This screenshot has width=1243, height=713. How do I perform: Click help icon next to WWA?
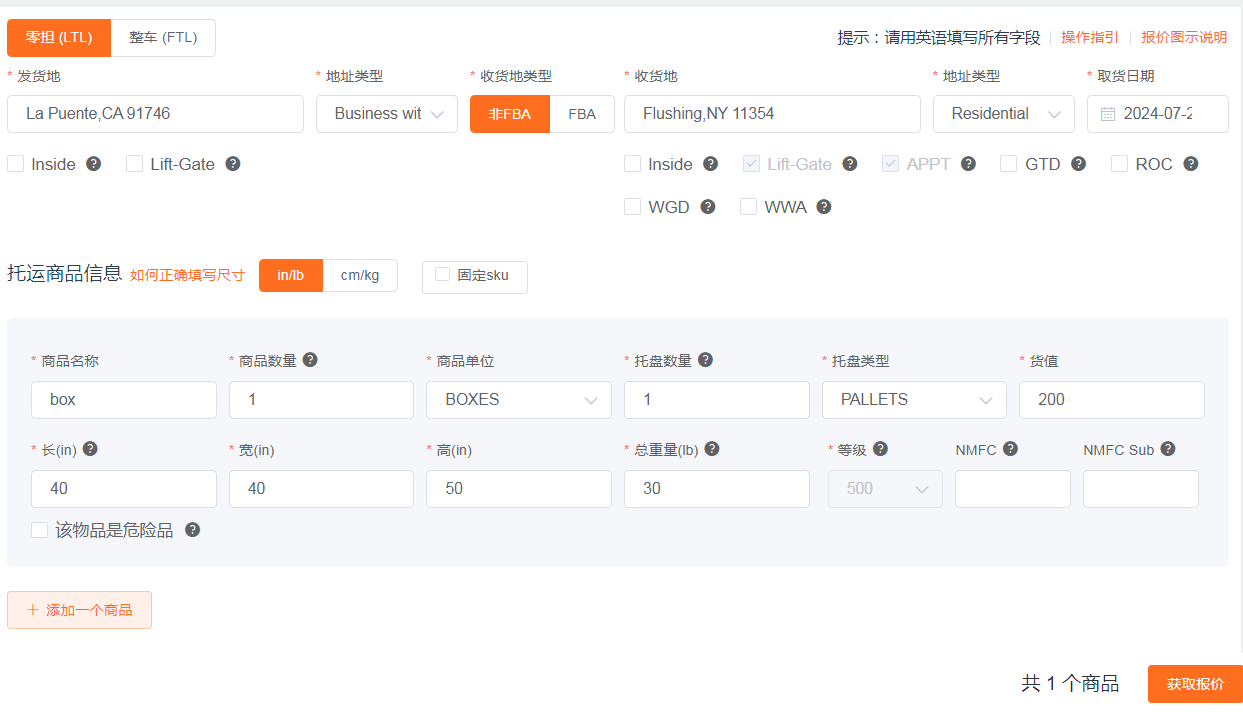pos(824,207)
